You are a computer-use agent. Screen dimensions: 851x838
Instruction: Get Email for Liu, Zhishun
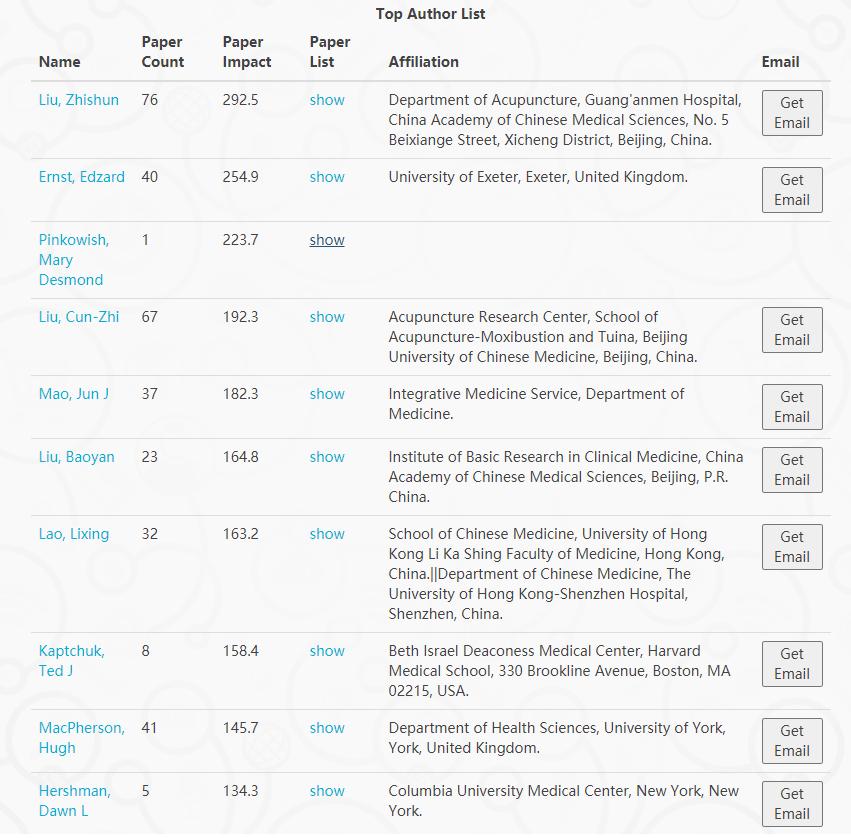[x=792, y=113]
